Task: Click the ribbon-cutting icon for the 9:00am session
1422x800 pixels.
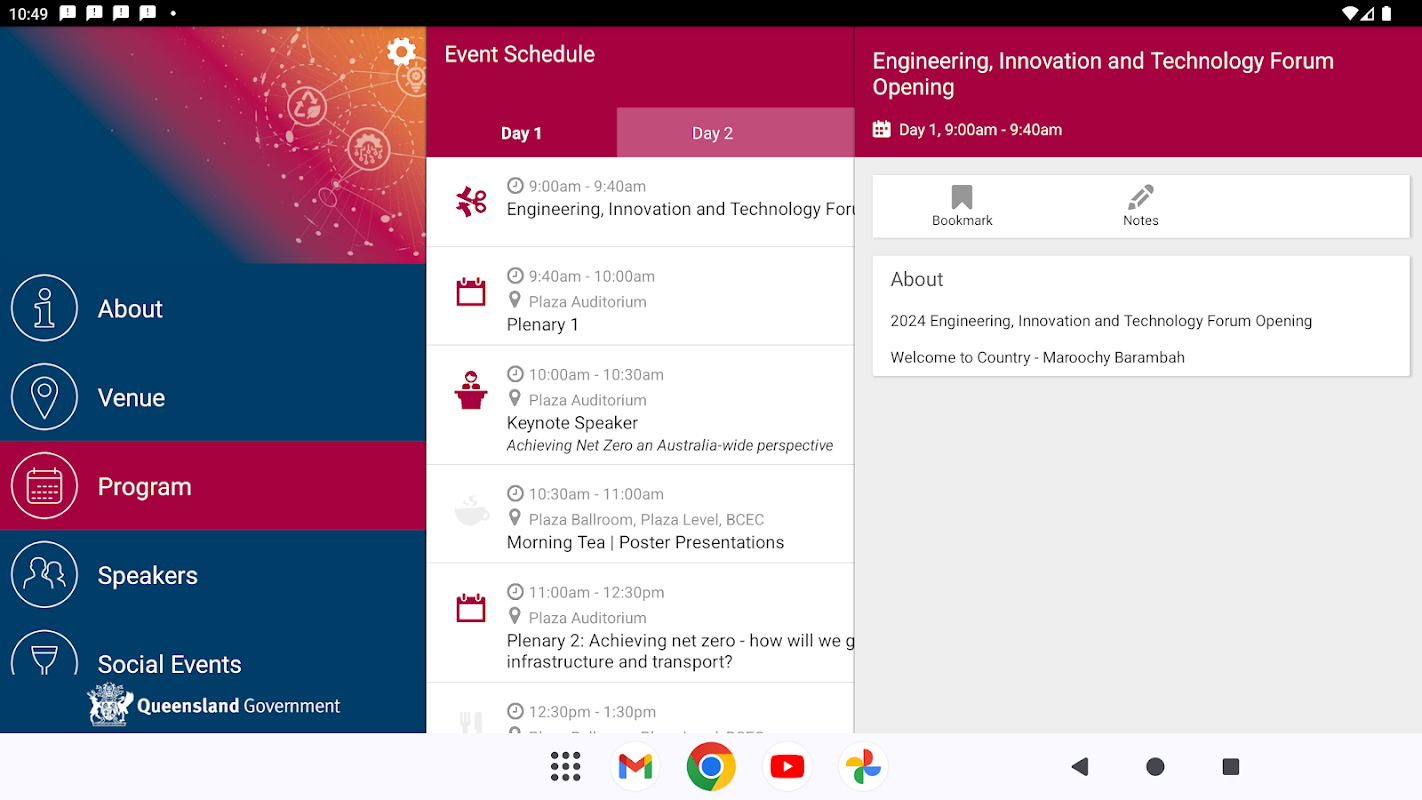Action: [x=471, y=202]
